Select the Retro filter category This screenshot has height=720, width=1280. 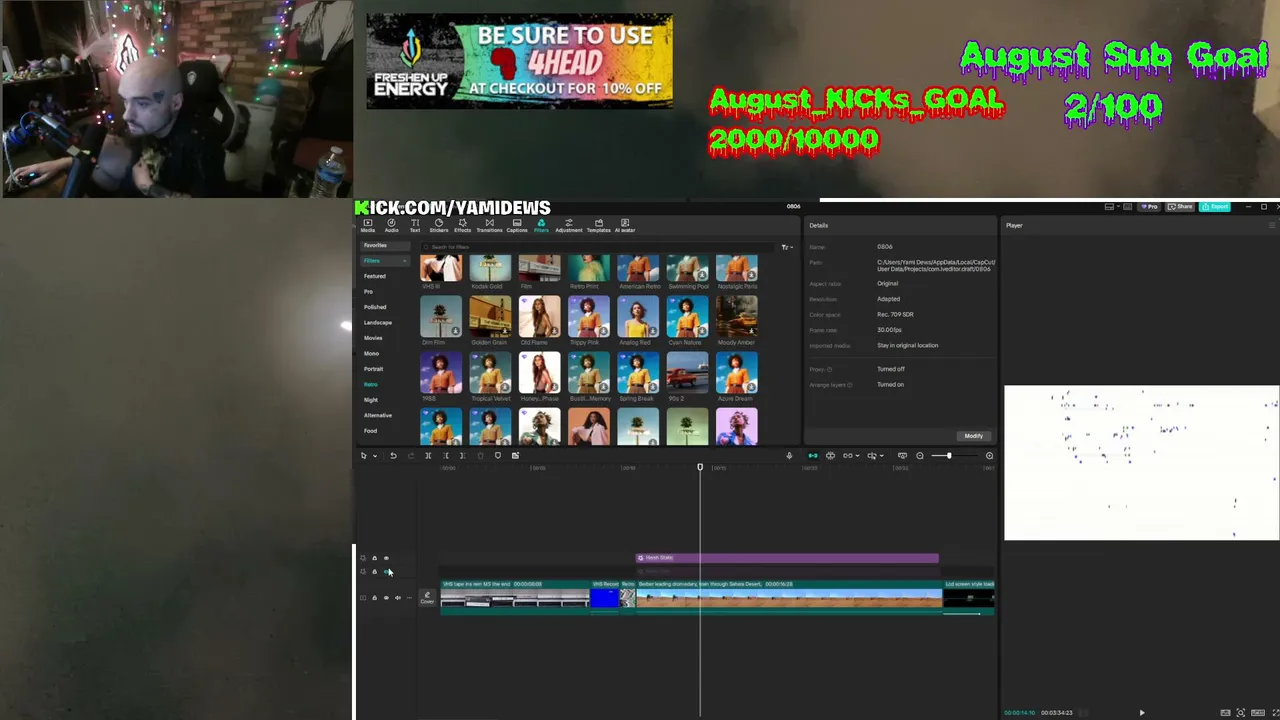[370, 385]
